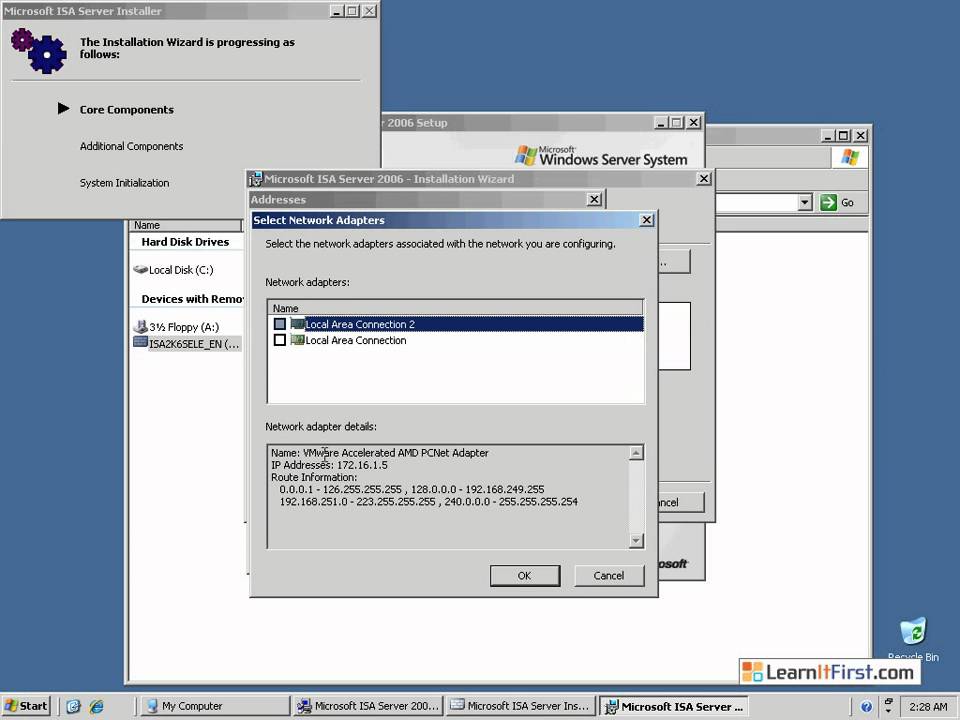Screen dimensions: 960x720
Task: Click the green Go arrow button
Action: (x=828, y=202)
